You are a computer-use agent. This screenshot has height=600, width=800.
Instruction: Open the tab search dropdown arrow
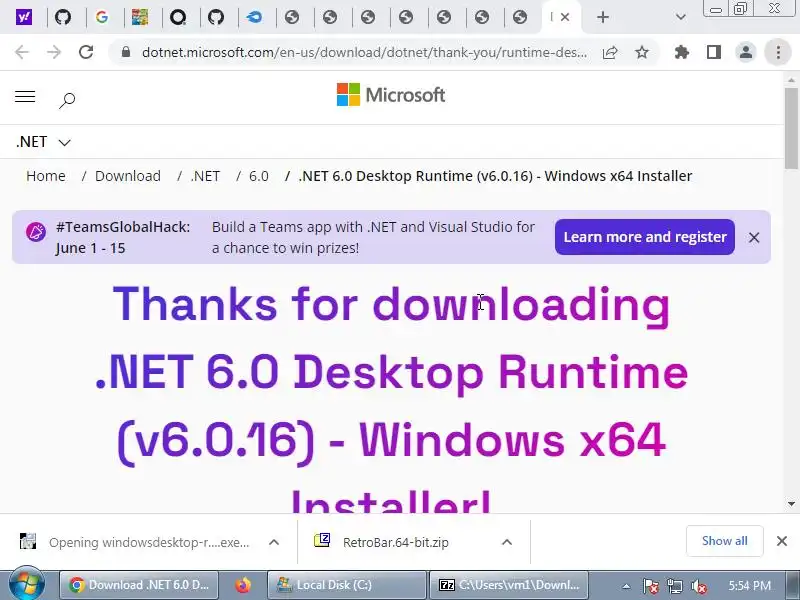[x=681, y=17]
